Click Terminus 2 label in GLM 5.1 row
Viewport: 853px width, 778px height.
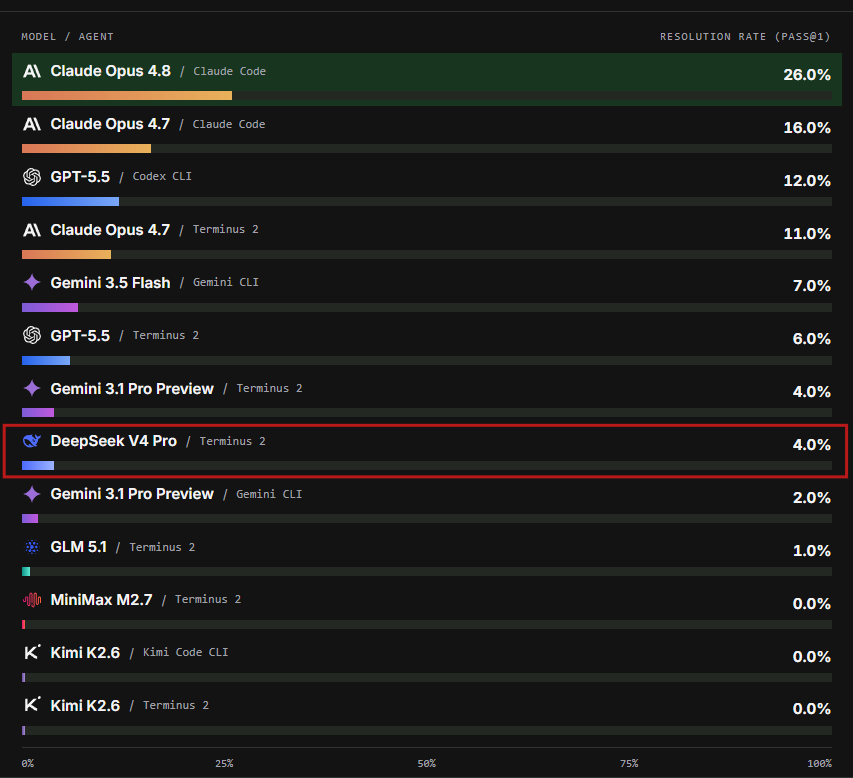tap(162, 547)
